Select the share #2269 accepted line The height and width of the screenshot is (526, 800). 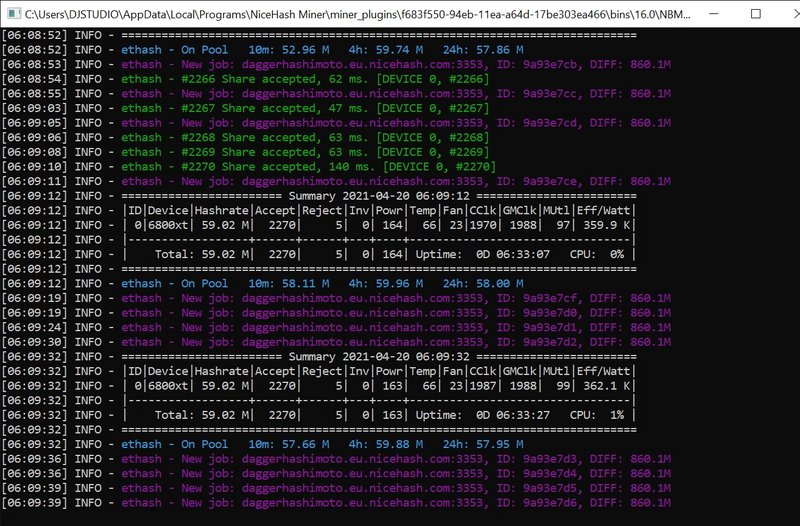305,152
